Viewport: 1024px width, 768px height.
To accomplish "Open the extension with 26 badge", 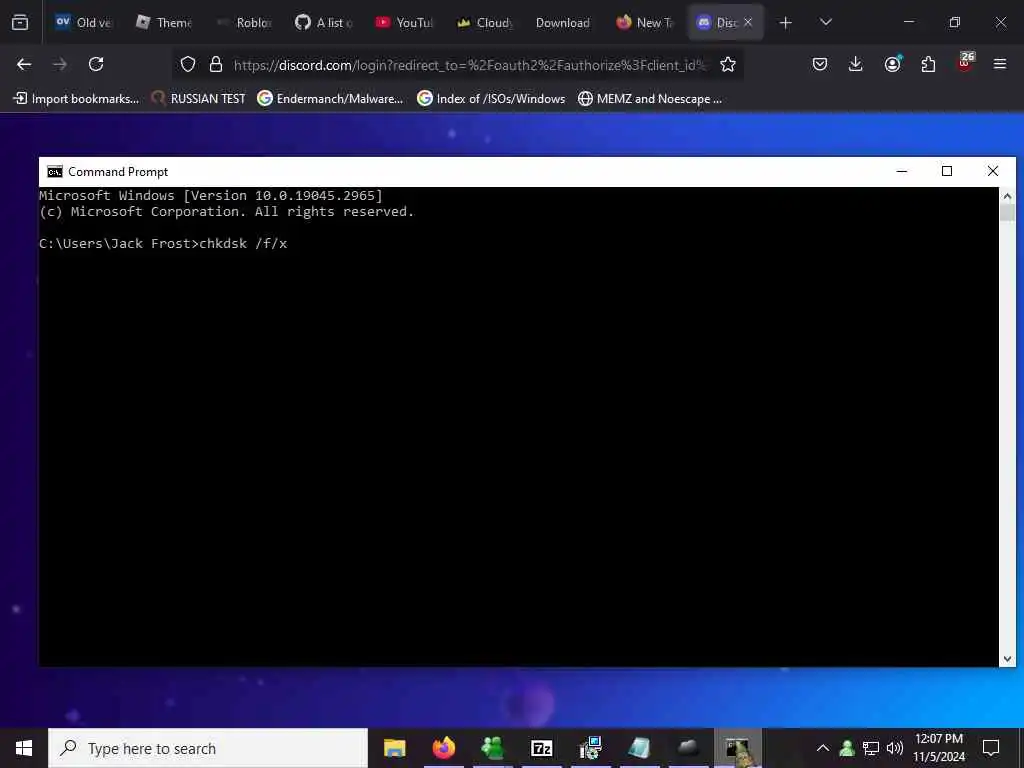I will (x=965, y=63).
